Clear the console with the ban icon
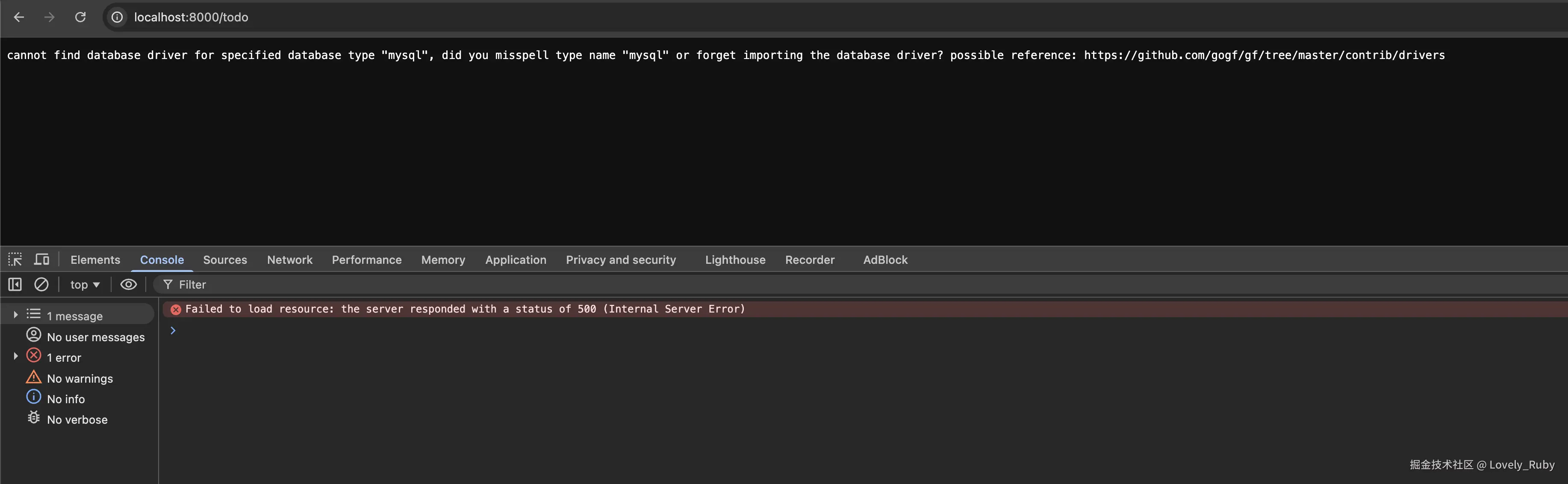This screenshot has width=1568, height=484. [x=41, y=284]
